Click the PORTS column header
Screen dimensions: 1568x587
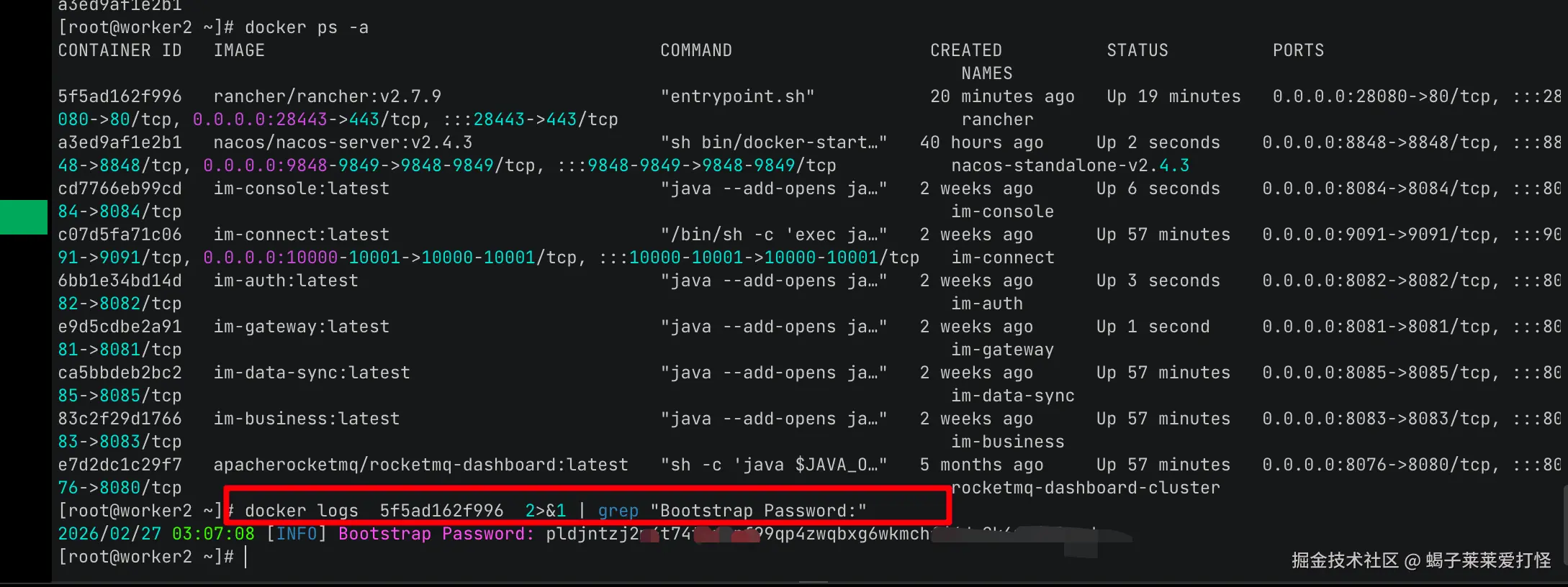(1298, 50)
